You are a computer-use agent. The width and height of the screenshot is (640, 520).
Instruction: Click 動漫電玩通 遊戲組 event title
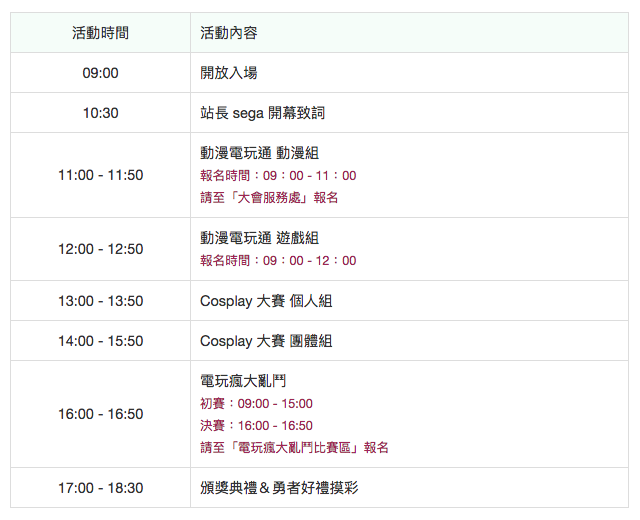pos(259,238)
